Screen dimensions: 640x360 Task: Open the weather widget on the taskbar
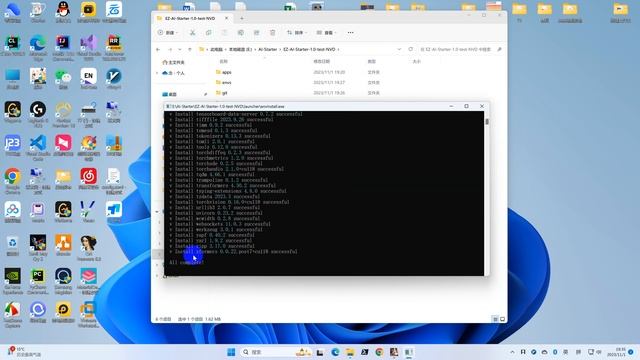[x=24, y=352]
